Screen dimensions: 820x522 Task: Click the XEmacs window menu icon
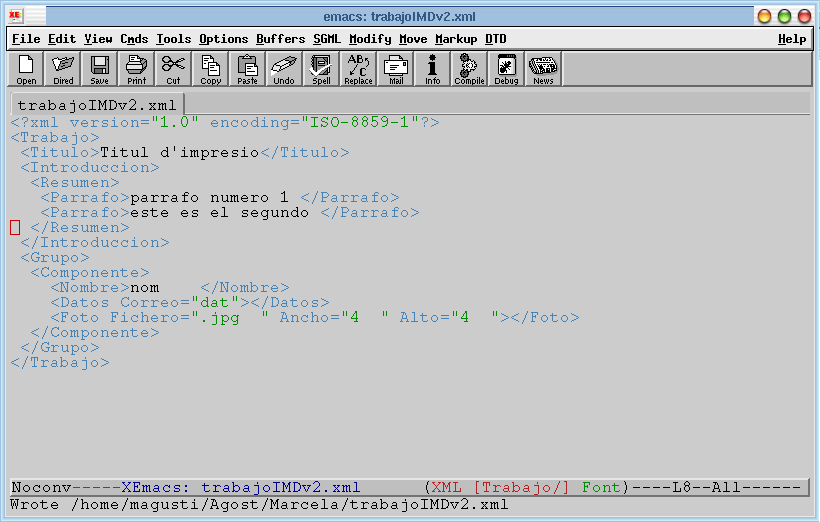pyautogui.click(x=15, y=16)
